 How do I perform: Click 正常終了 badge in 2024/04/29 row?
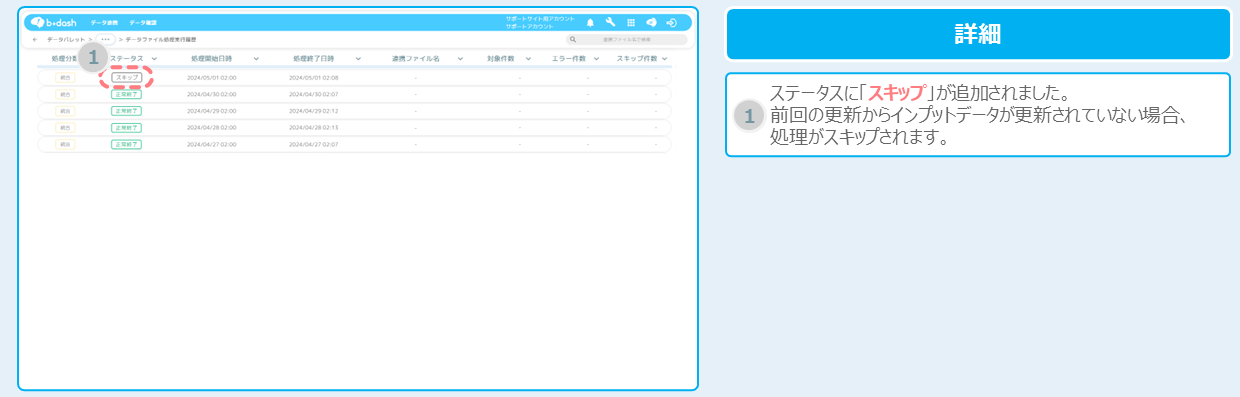coord(126,111)
